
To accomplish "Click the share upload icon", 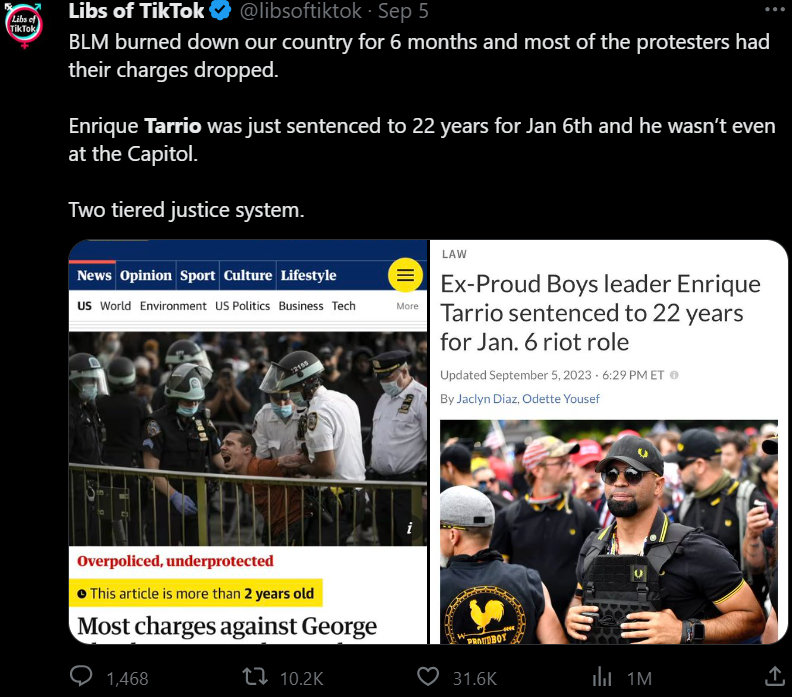I will (774, 676).
